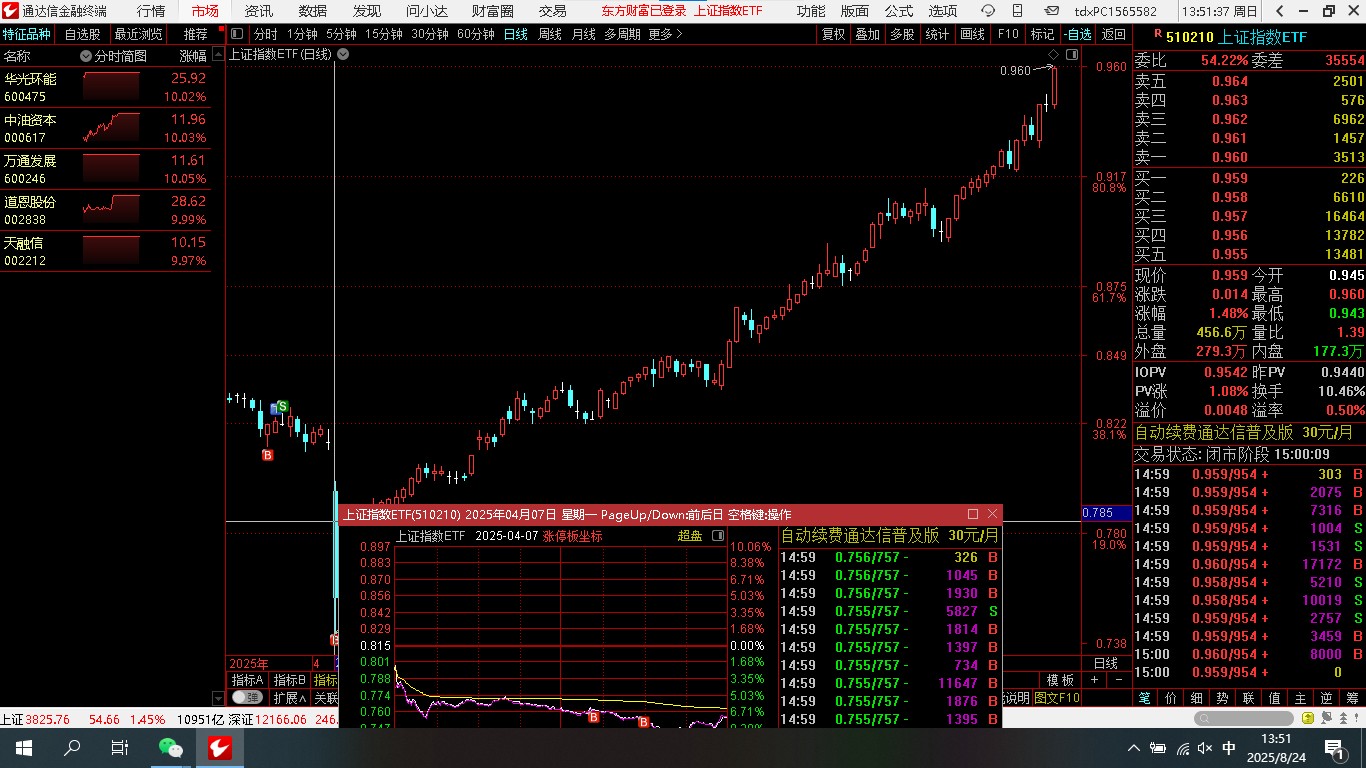This screenshot has width=1366, height=768.
Task: Click the 返回 return button
Action: coord(1113,34)
